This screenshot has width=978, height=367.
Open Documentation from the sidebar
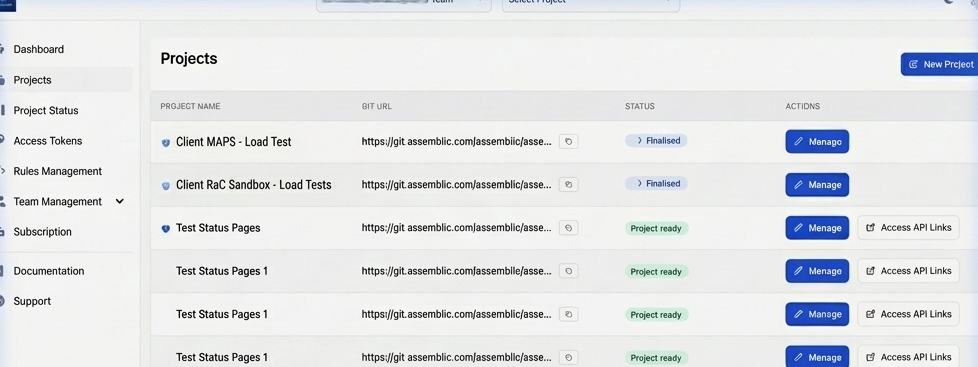[x=49, y=271]
